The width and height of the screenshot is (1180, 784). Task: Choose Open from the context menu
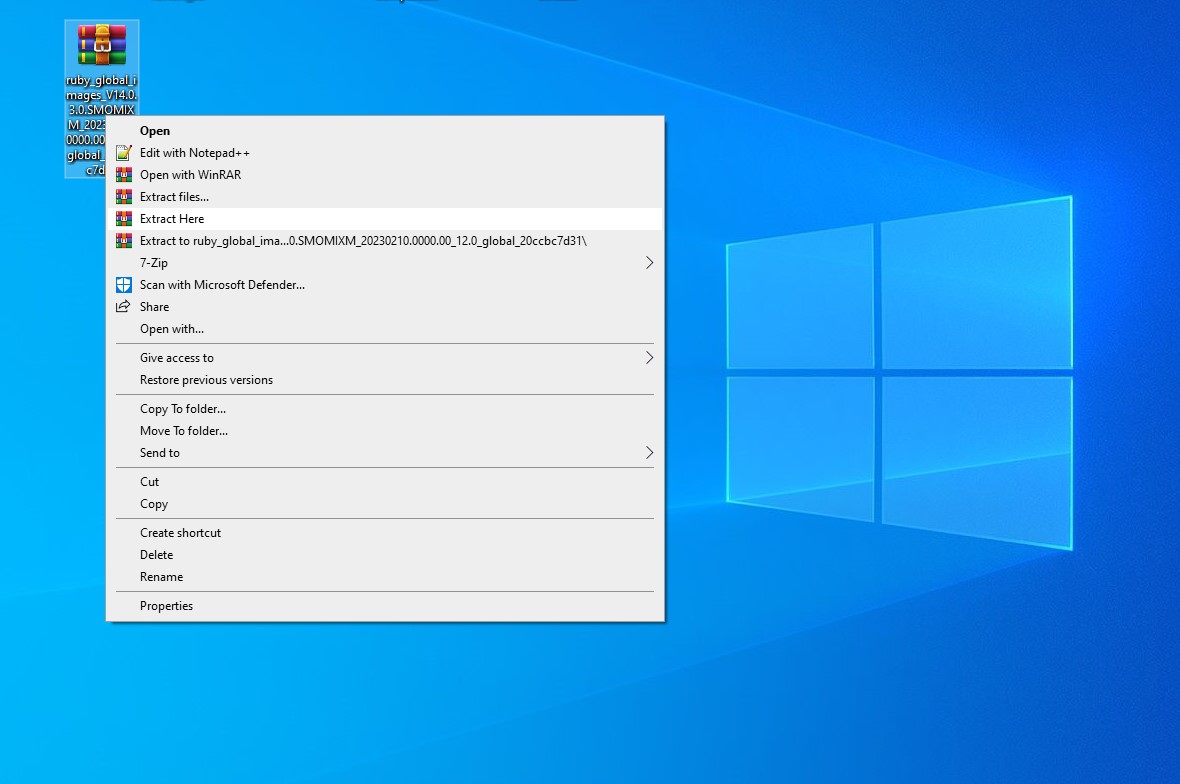pyautogui.click(x=385, y=131)
